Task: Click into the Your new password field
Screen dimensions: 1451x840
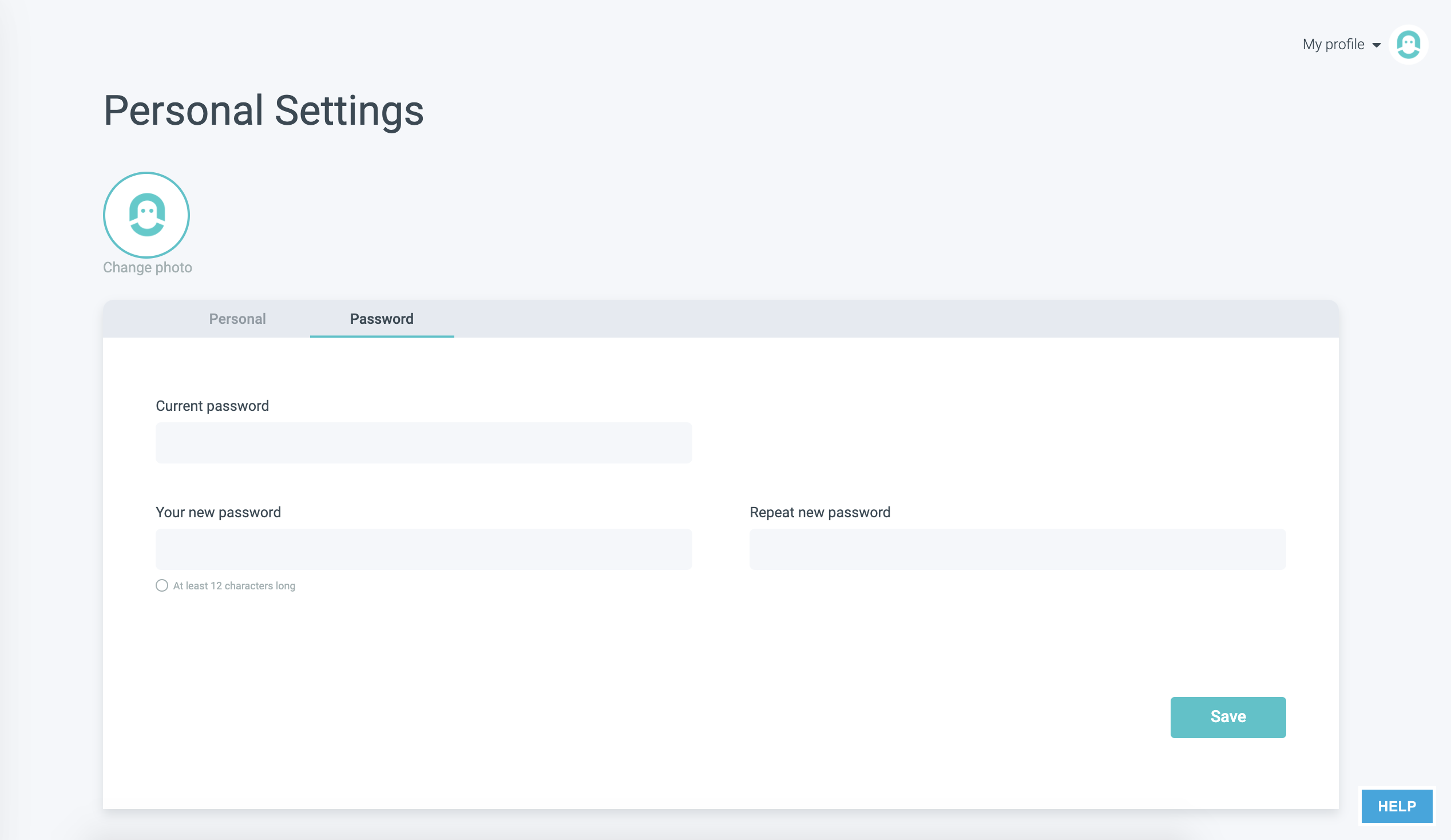Action: coord(424,549)
